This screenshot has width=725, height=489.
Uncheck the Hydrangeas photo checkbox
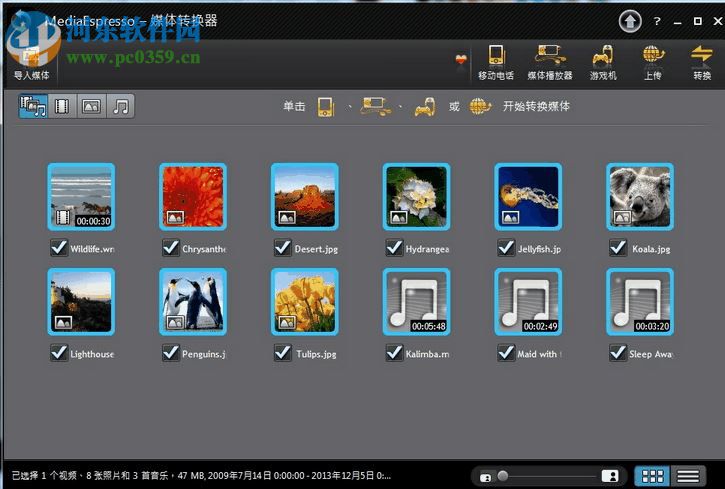(x=394, y=248)
